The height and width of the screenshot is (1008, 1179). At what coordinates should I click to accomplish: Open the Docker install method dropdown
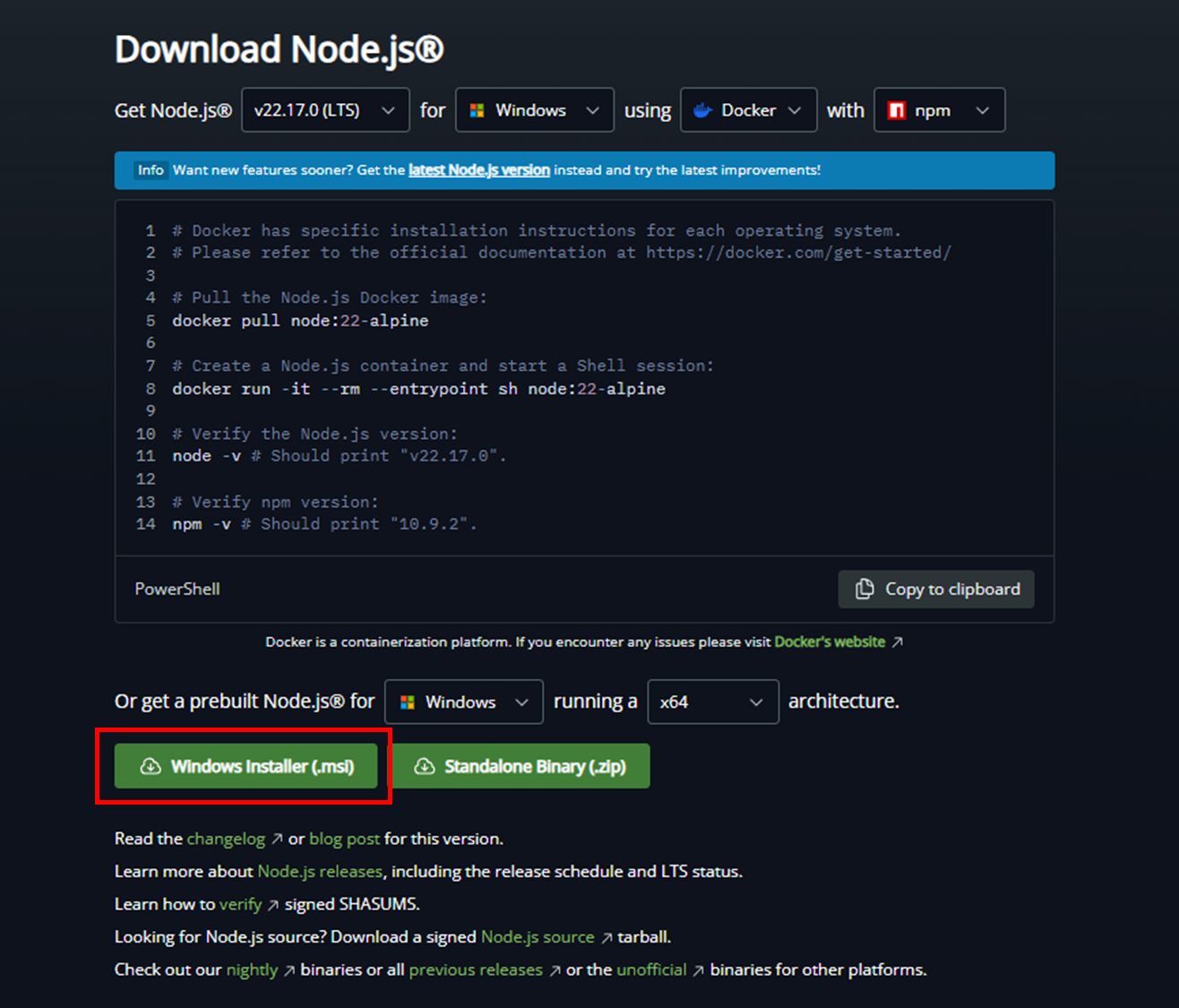click(x=749, y=110)
